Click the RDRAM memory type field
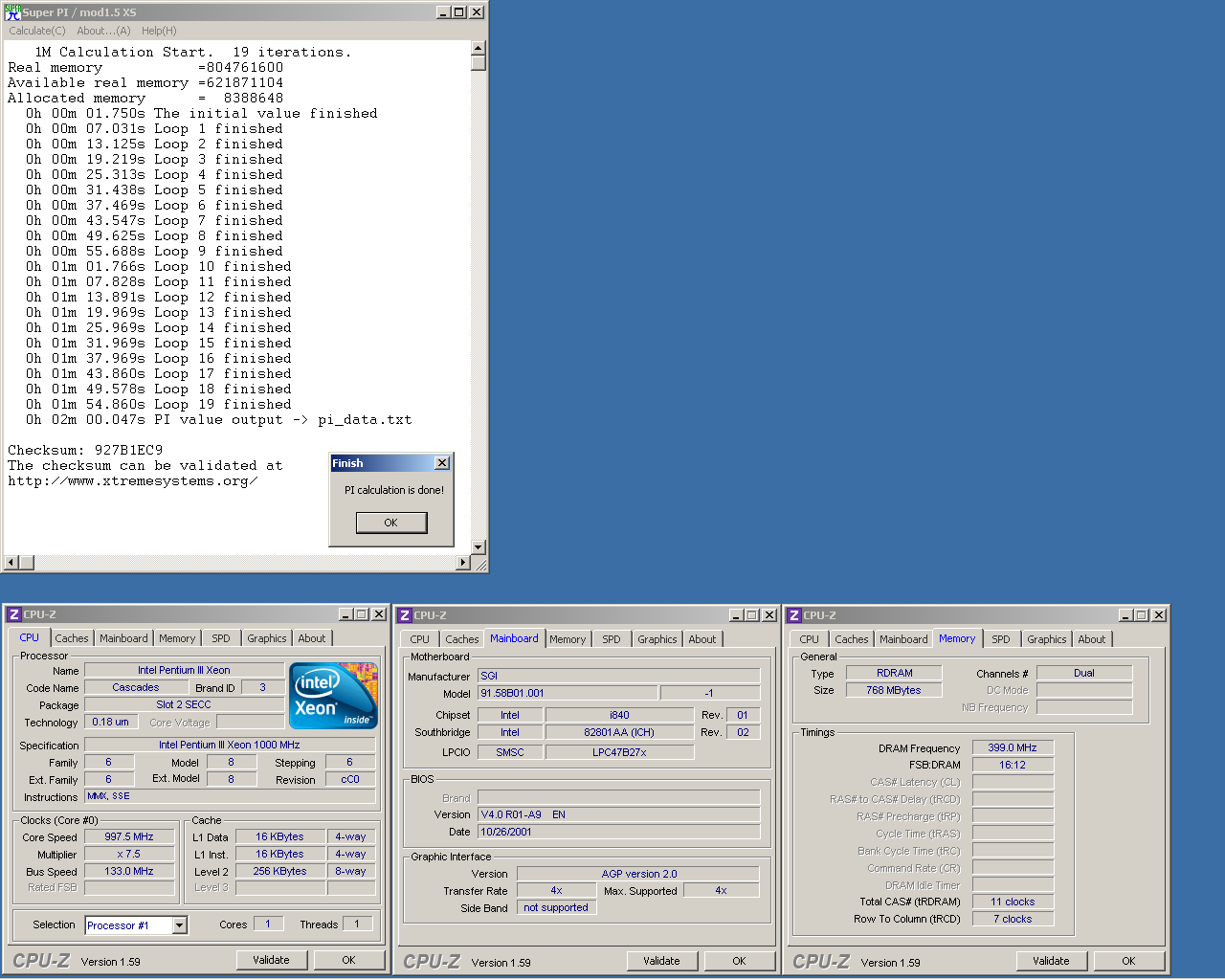1225x980 pixels. pyautogui.click(x=895, y=673)
